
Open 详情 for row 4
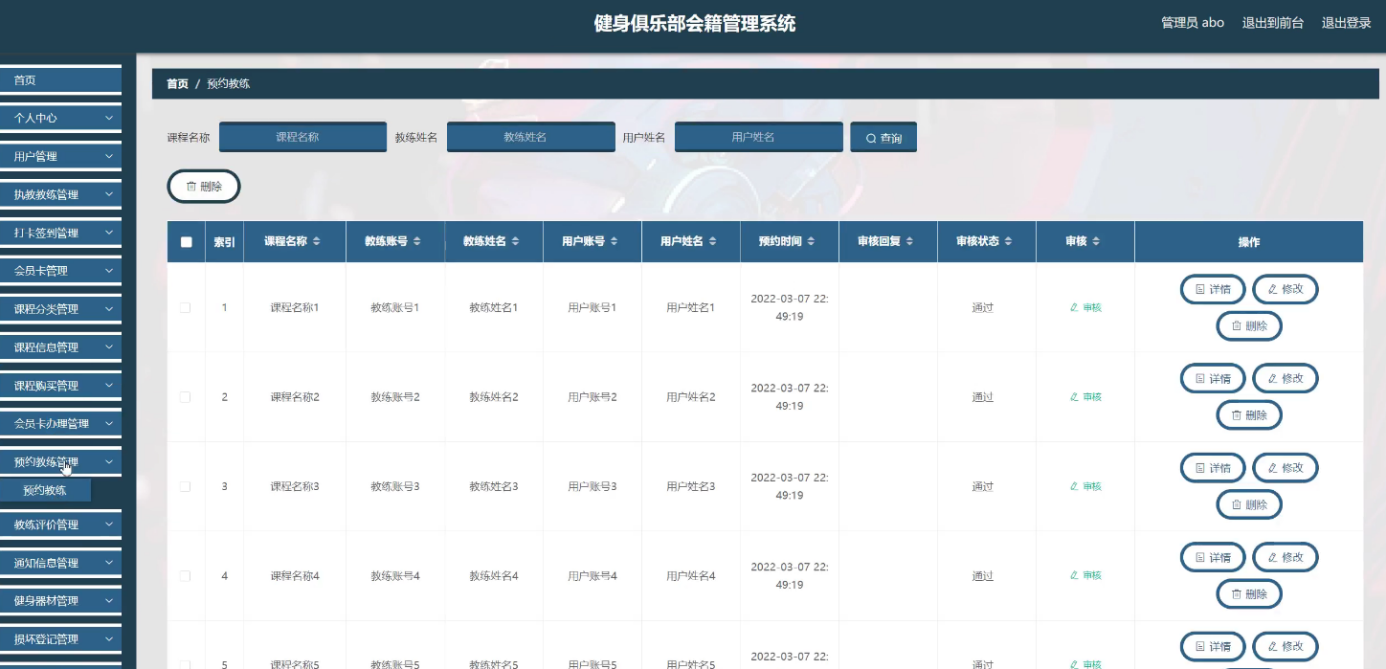1213,557
